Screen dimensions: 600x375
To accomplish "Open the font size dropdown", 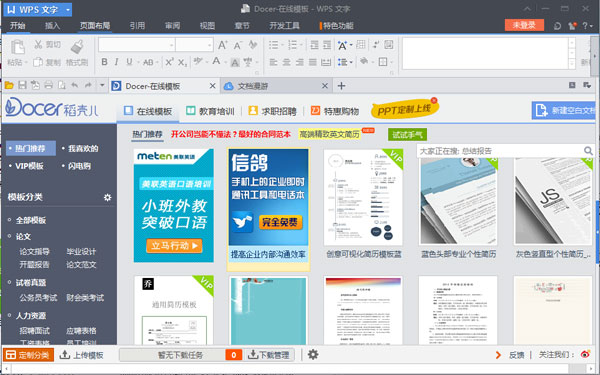I will click(209, 45).
